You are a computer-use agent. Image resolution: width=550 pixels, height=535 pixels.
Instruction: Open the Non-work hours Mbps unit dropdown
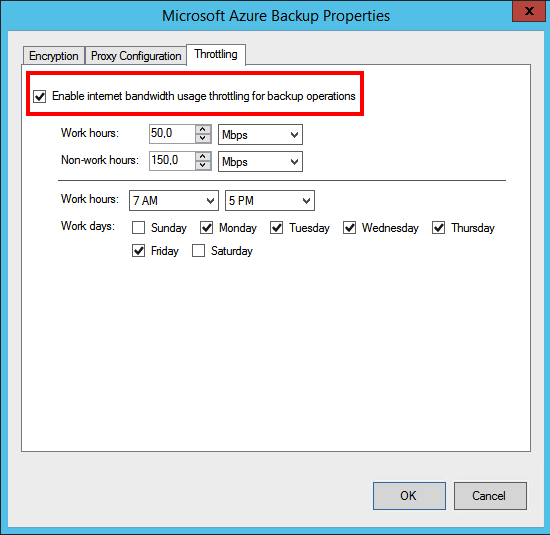click(x=260, y=161)
